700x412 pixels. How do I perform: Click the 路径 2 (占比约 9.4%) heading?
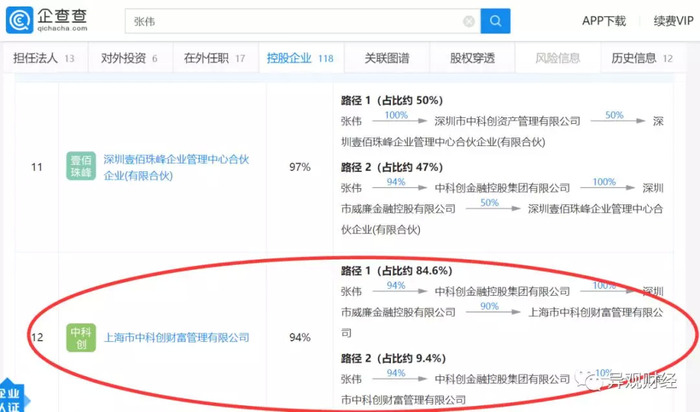pyautogui.click(x=393, y=358)
